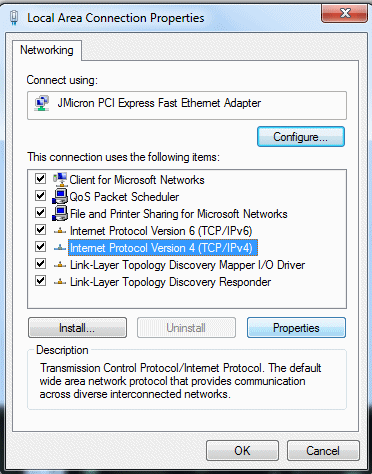Click the Topology Discovery Responder icon
372x474 pixels.
coord(60,282)
